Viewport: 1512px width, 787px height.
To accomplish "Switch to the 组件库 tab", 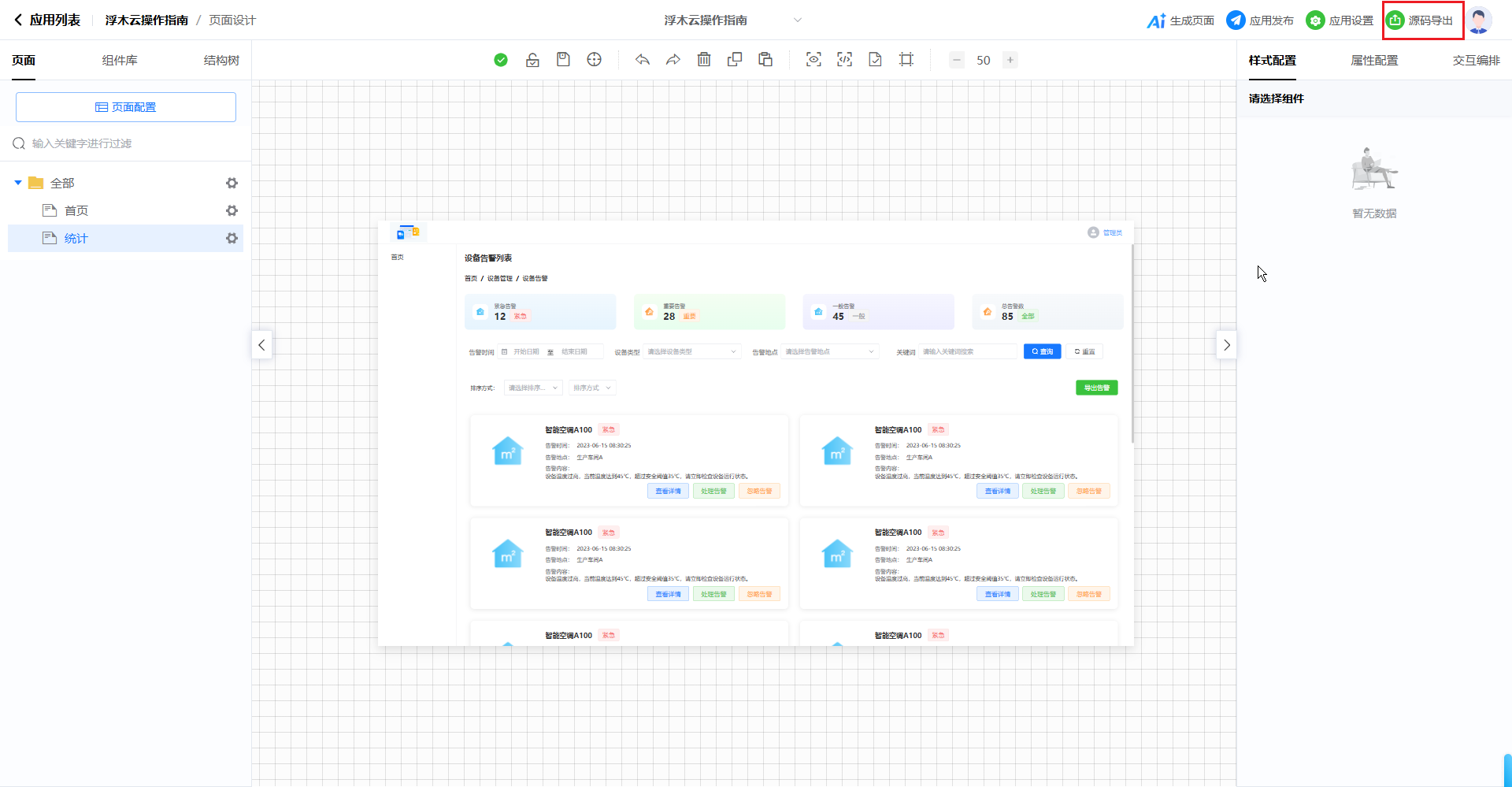I will tap(120, 61).
